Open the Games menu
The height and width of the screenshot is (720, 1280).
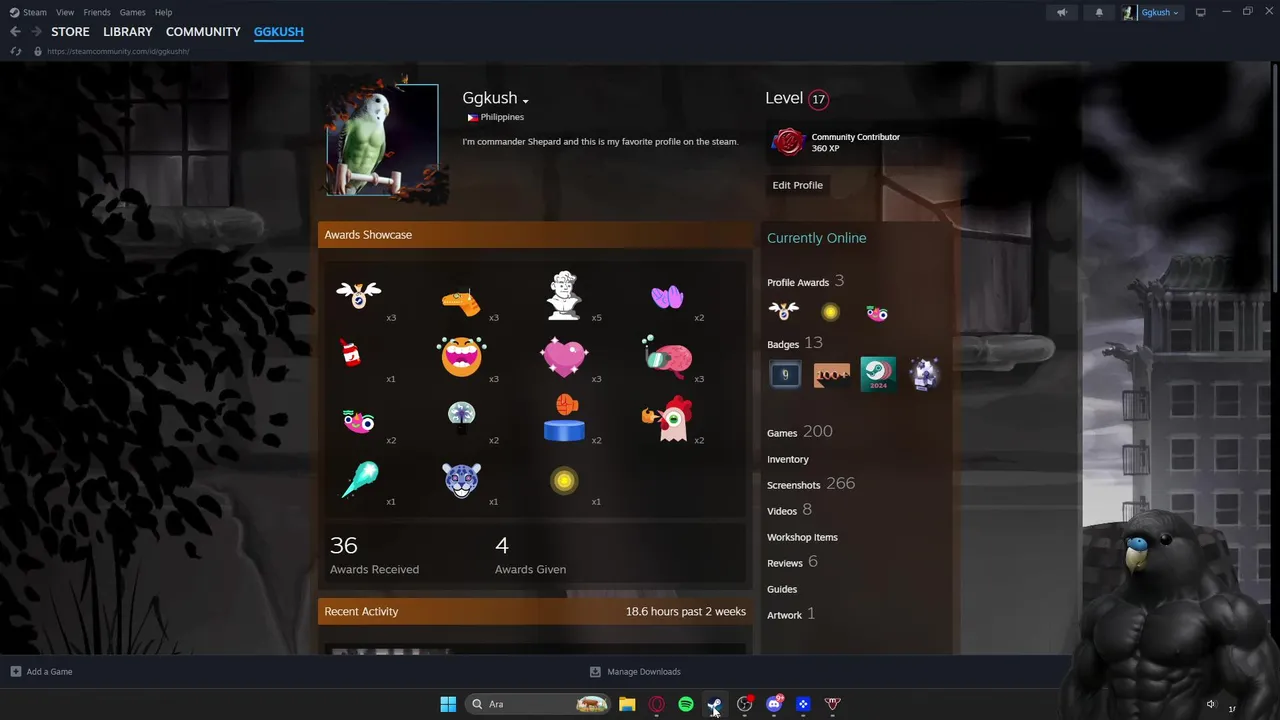(x=132, y=12)
